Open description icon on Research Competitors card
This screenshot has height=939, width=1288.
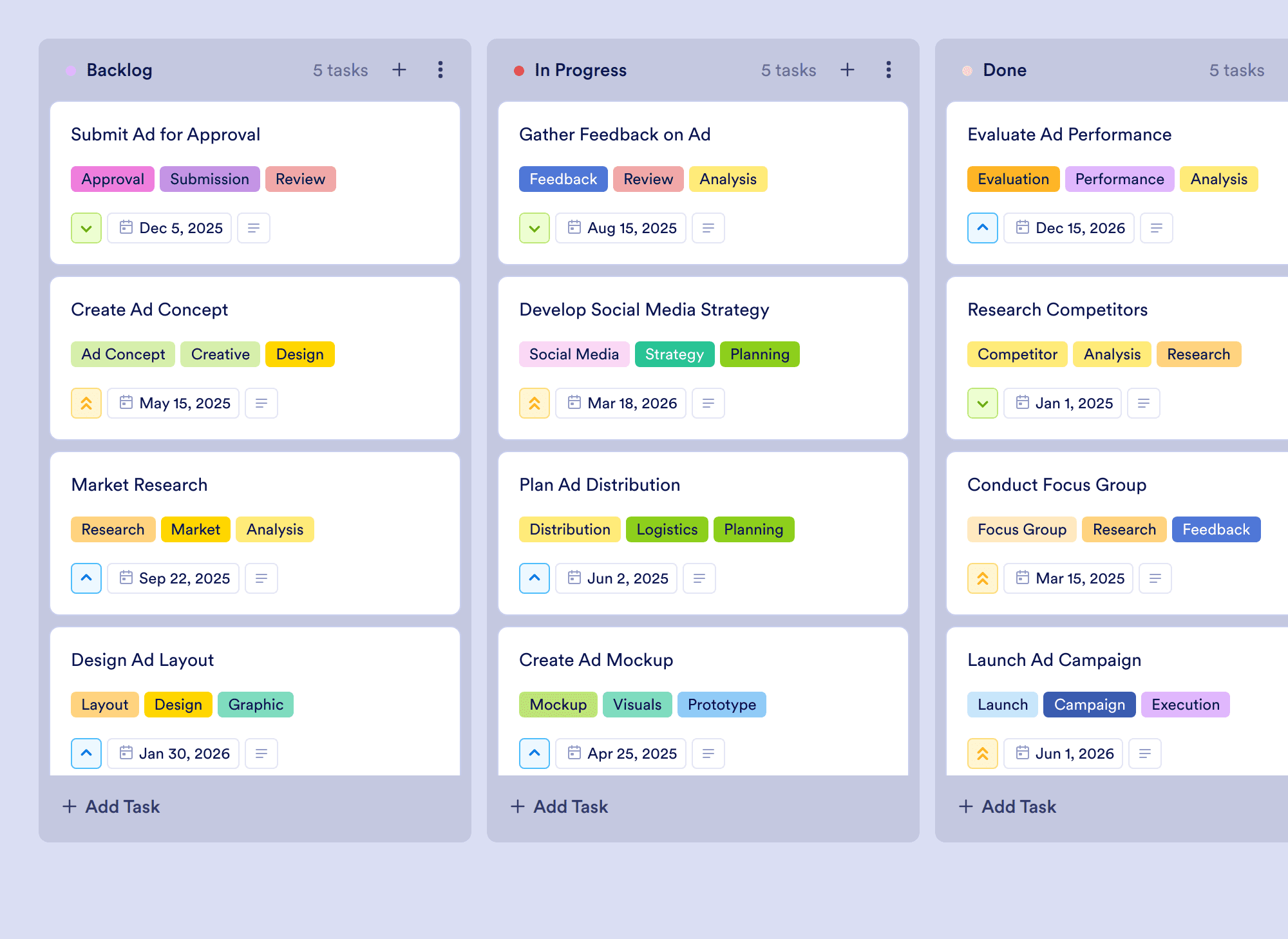pyautogui.click(x=1144, y=403)
